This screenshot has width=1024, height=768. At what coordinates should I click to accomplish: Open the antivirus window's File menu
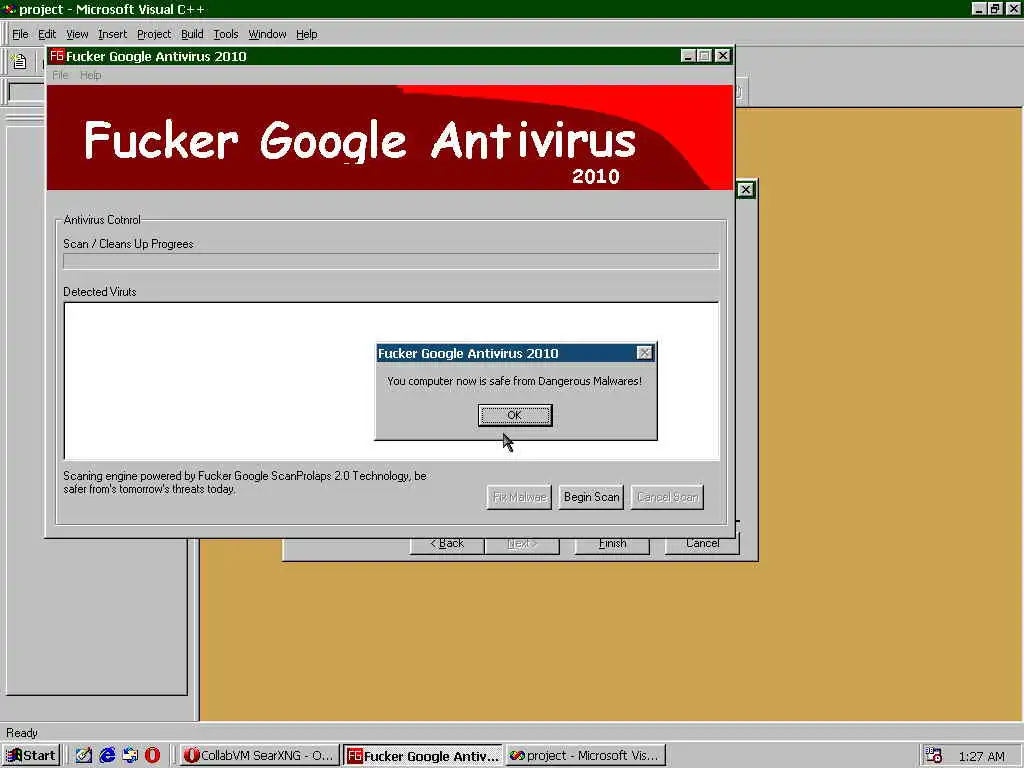tap(60, 75)
